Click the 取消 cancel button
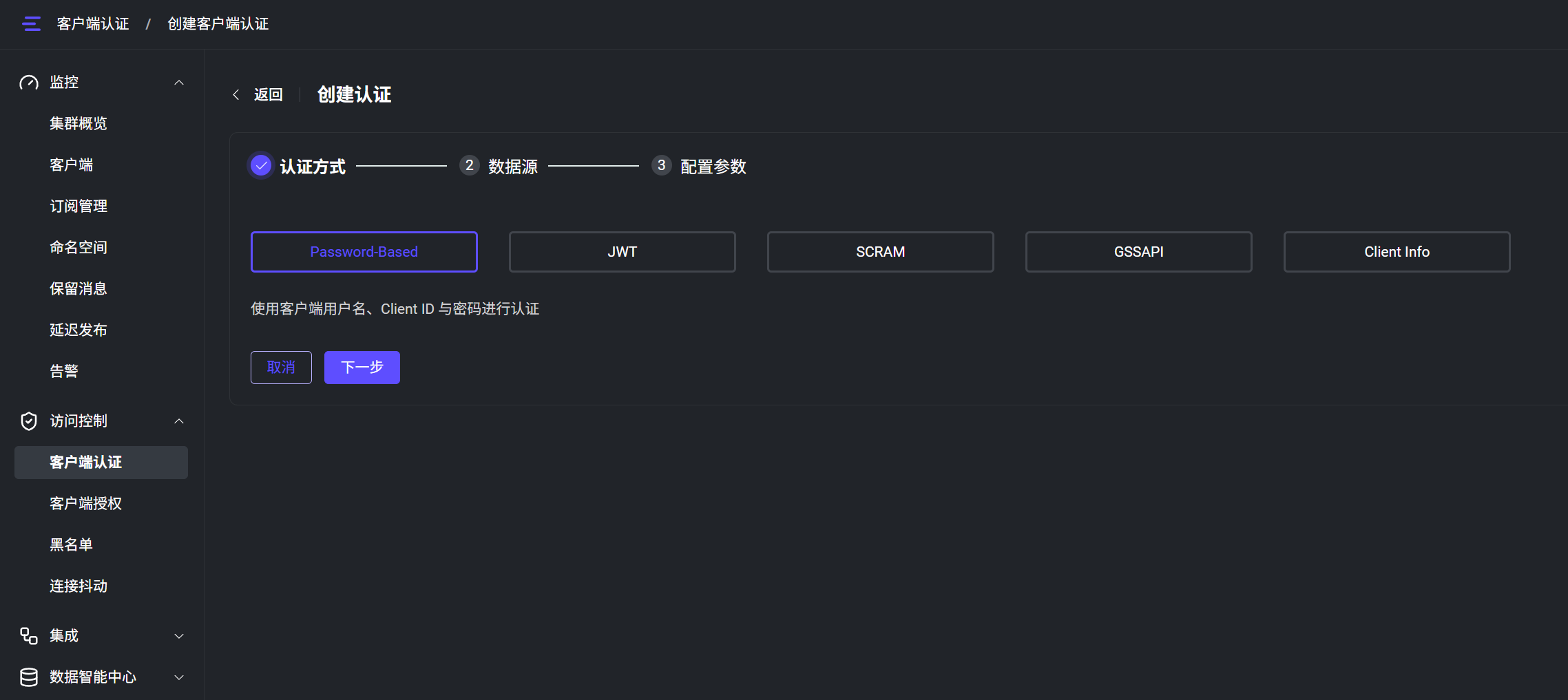Screen dimensions: 1568x700 point(281,368)
